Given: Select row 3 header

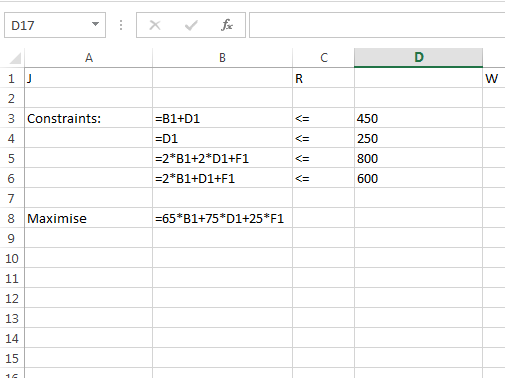Looking at the screenshot, I should click(x=12, y=119).
